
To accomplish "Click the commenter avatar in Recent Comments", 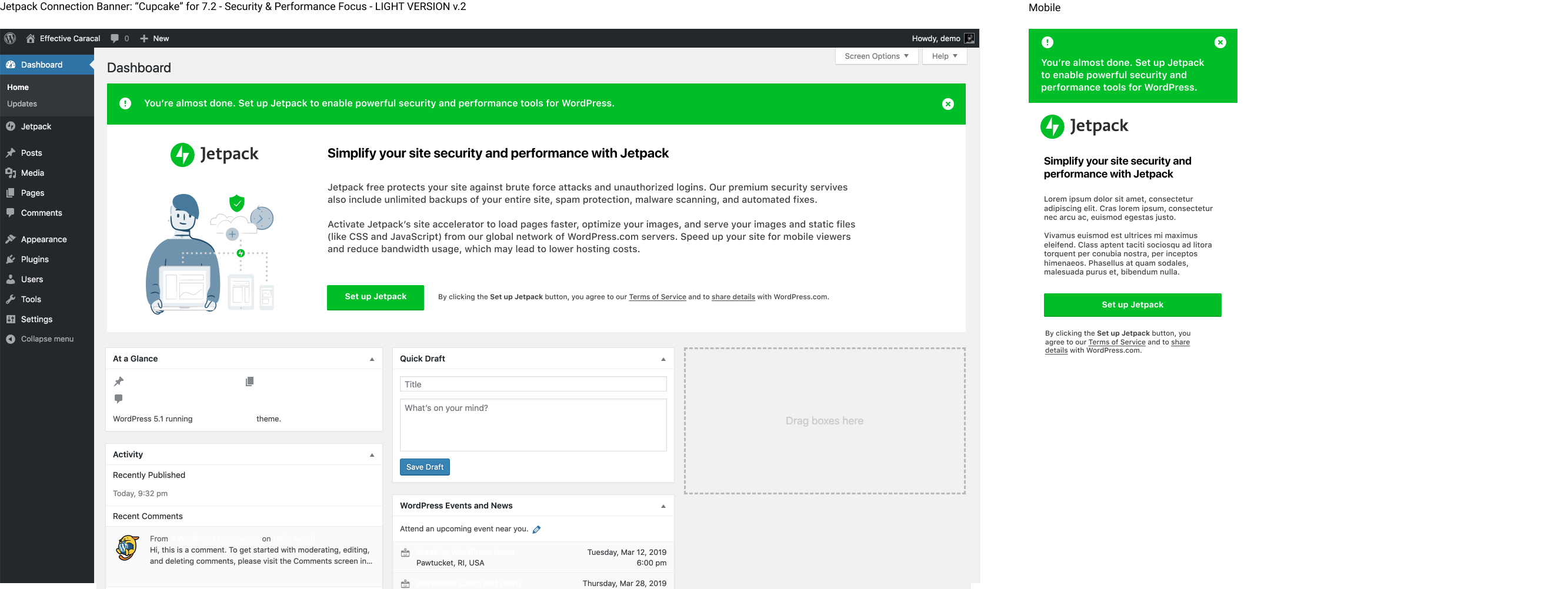I will click(x=127, y=548).
